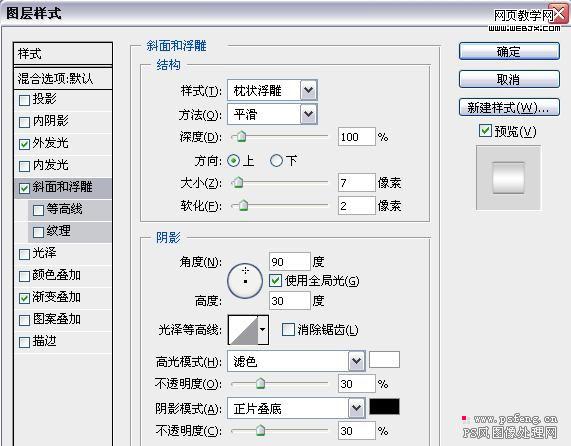Click the 深度 depth slider handle
Viewport: 571px width, 446px height.
[x=241, y=137]
